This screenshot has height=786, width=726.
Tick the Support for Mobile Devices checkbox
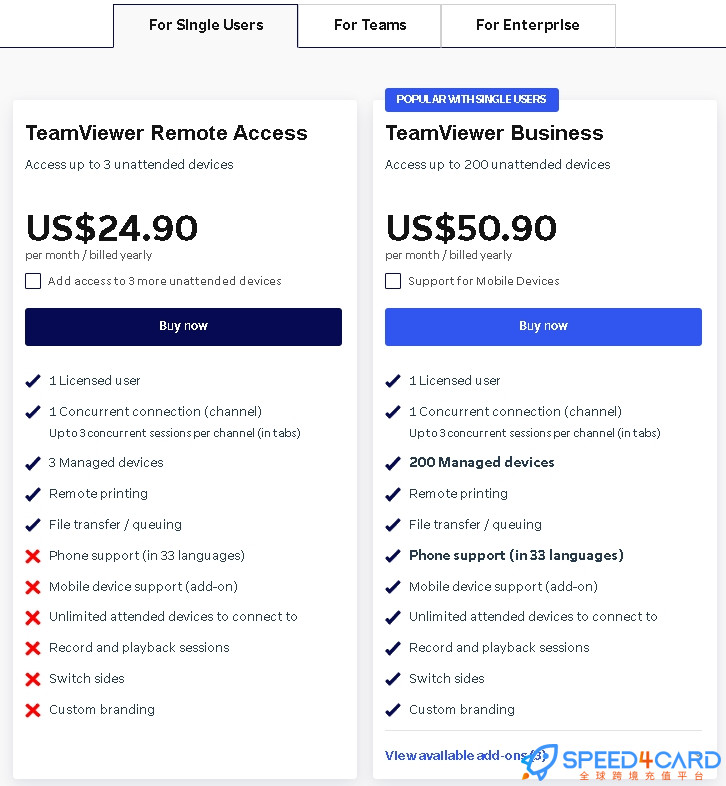click(393, 281)
